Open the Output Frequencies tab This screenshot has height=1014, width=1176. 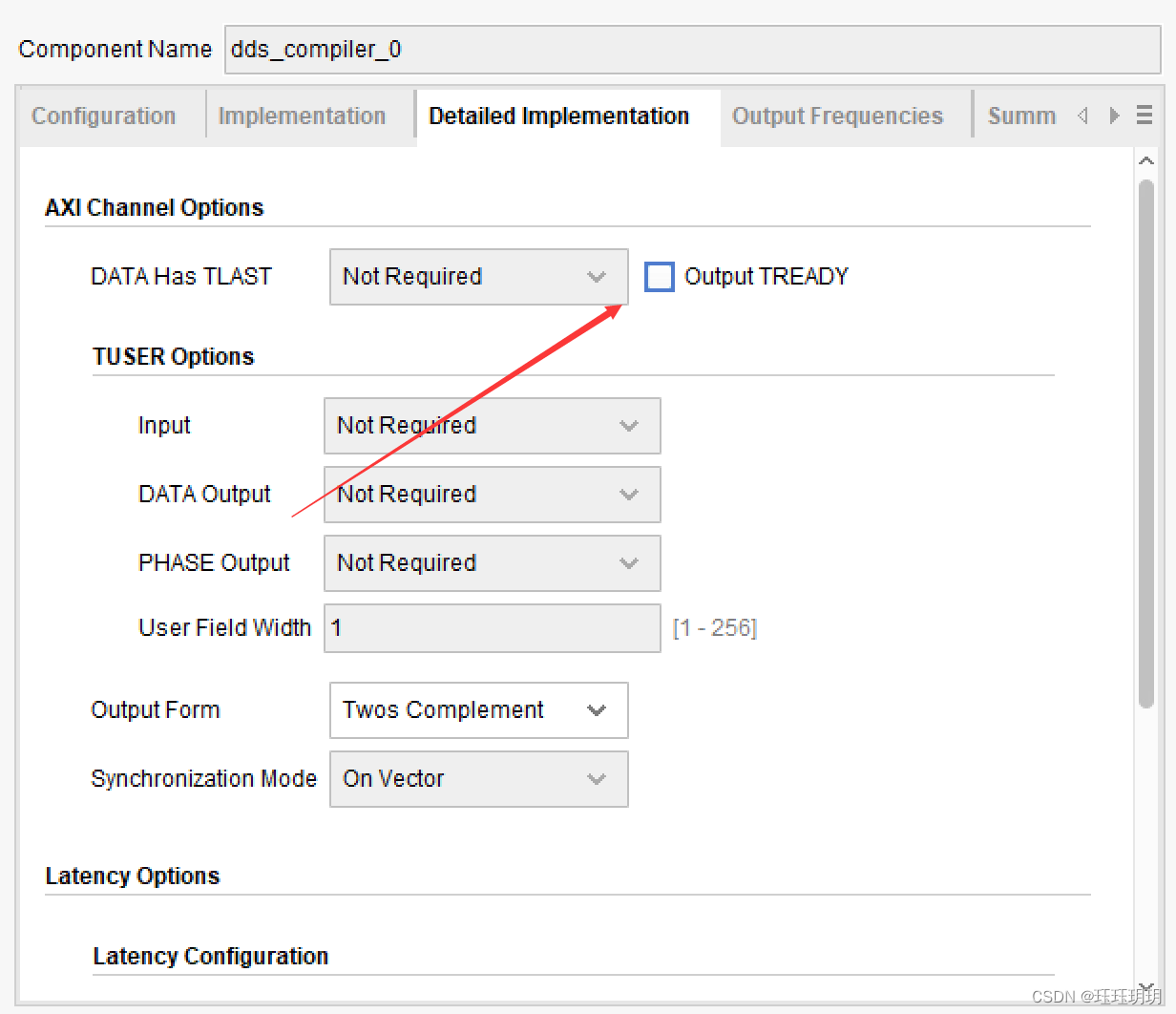pos(837,116)
